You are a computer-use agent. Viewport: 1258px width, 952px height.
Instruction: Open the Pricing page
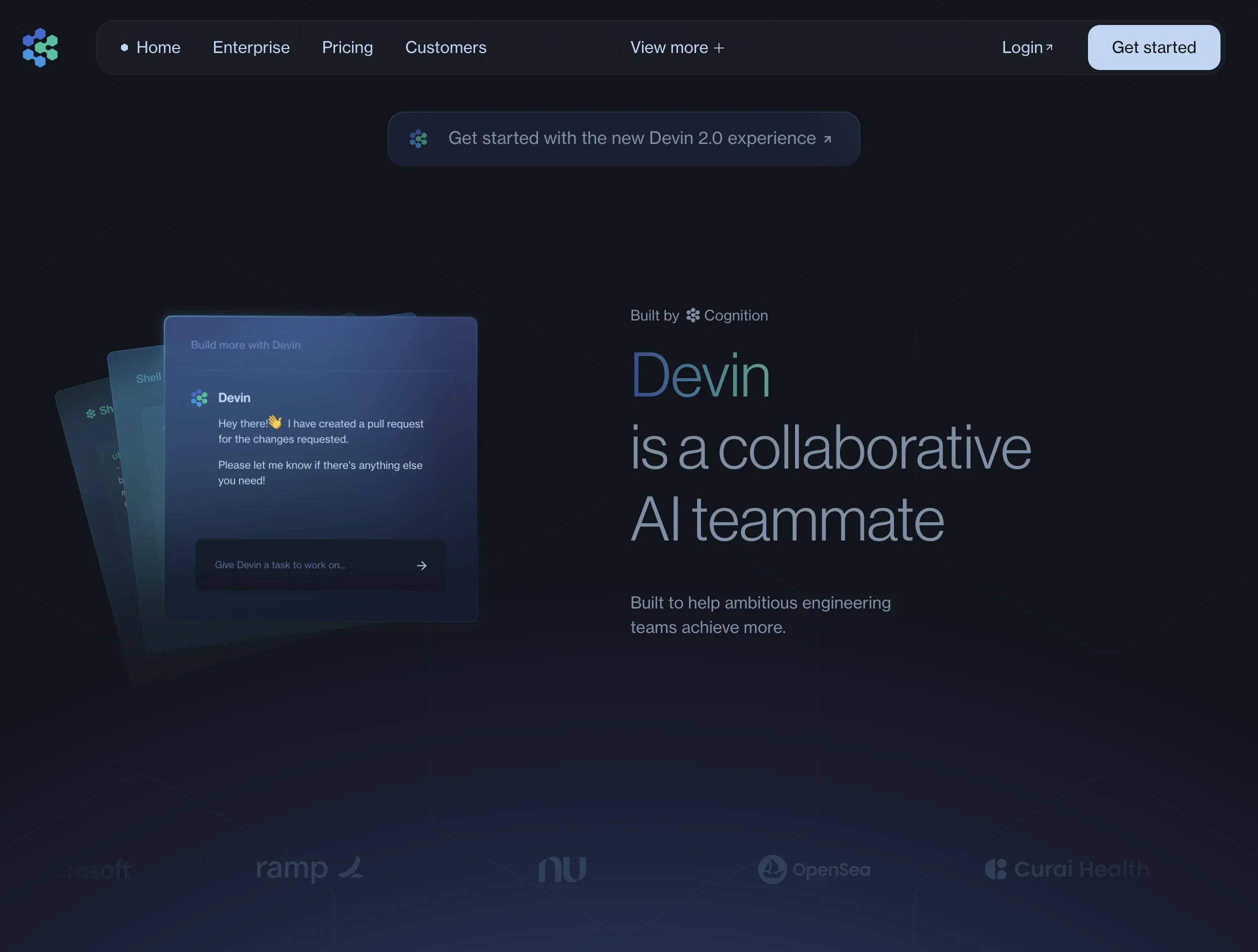coord(347,48)
